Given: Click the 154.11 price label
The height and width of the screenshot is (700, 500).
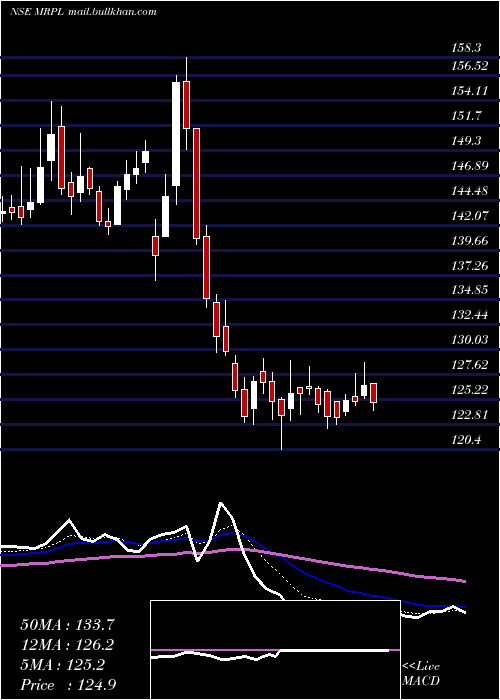Looking at the screenshot, I should point(469,91).
